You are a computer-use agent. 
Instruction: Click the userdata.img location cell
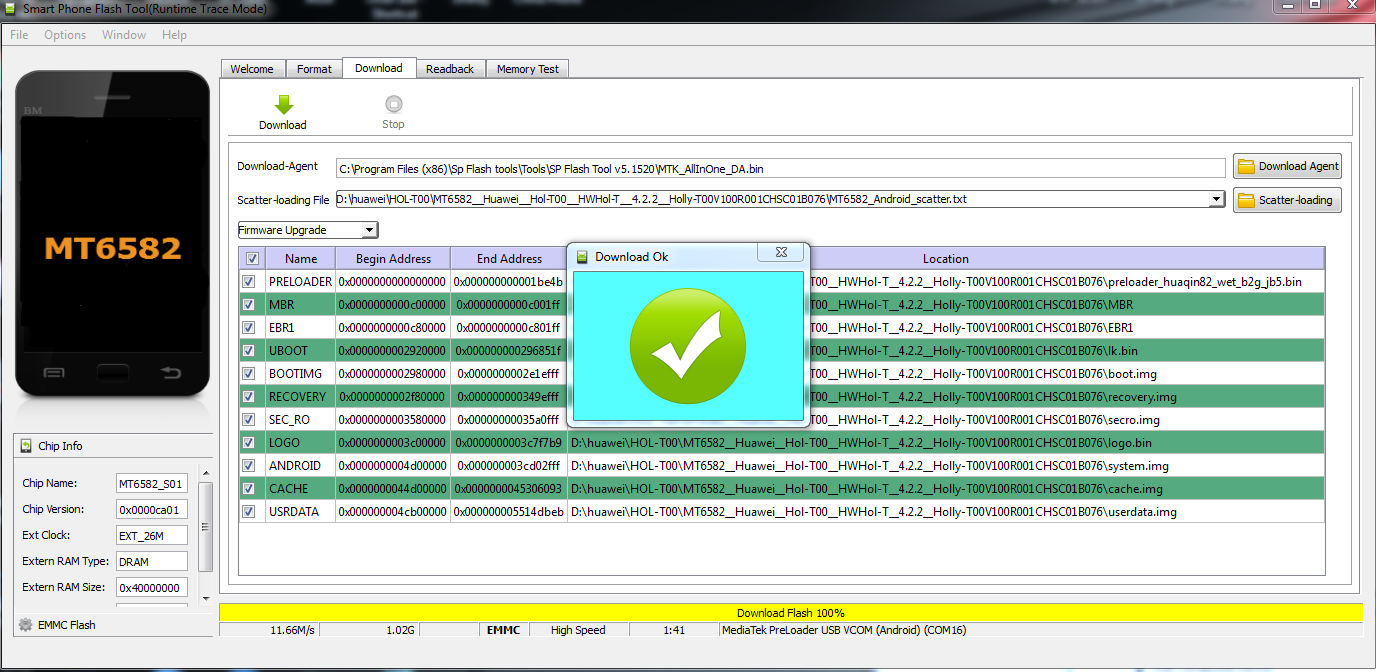[x=945, y=512]
